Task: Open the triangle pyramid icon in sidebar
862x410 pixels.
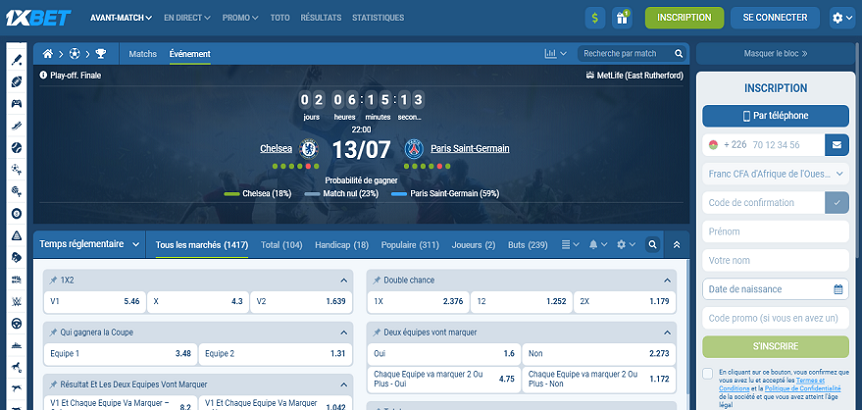Action: [16, 236]
